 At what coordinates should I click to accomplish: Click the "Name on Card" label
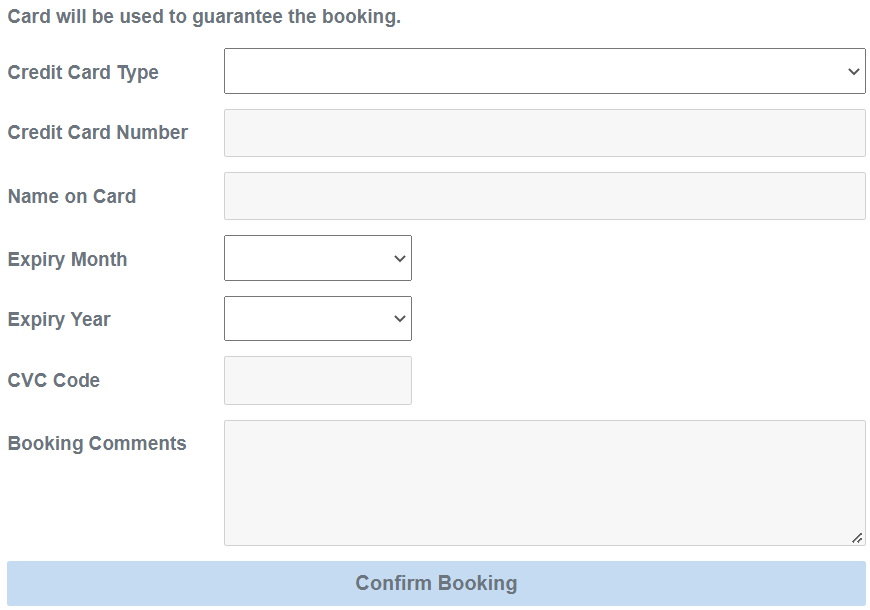(72, 197)
